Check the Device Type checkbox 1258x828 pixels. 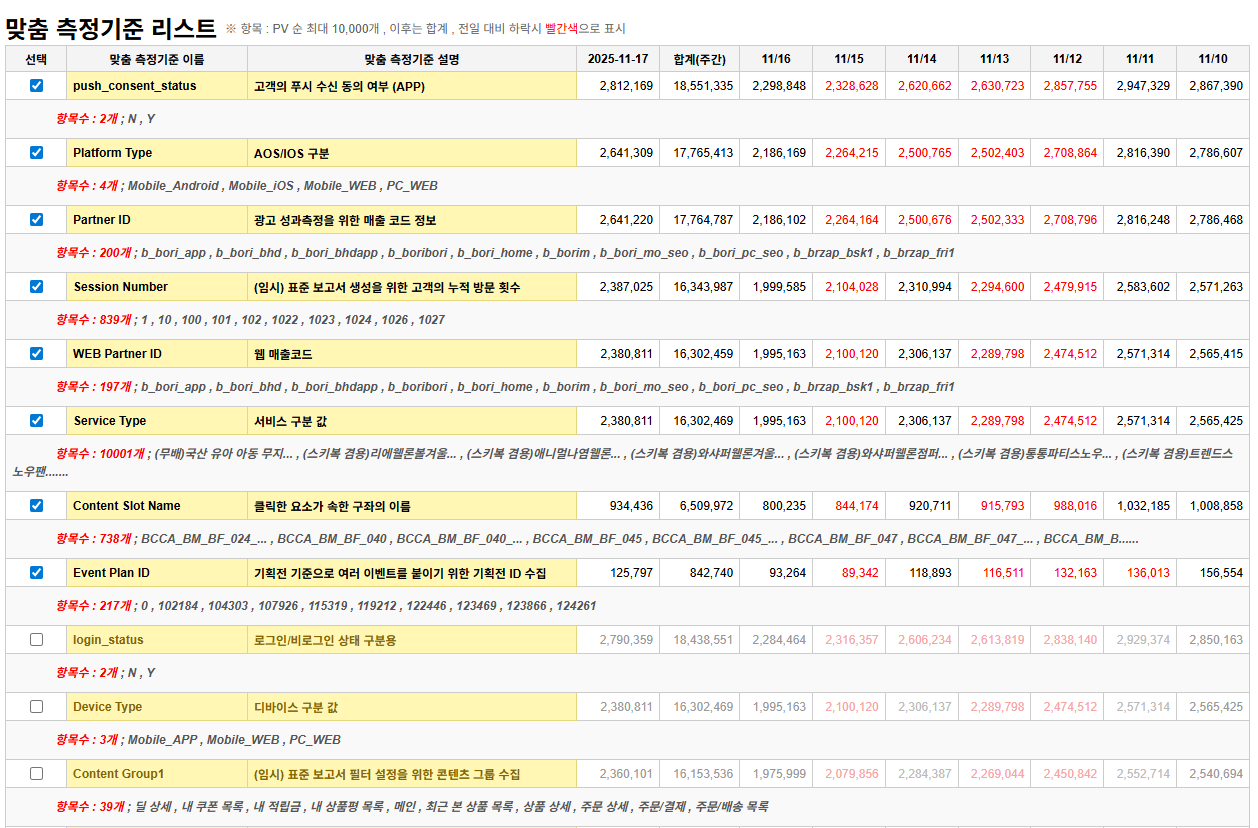point(37,707)
